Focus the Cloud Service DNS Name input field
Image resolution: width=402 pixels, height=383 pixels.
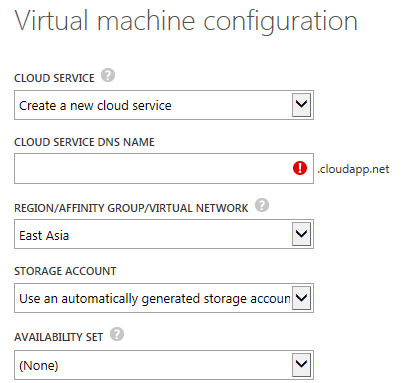[164, 168]
